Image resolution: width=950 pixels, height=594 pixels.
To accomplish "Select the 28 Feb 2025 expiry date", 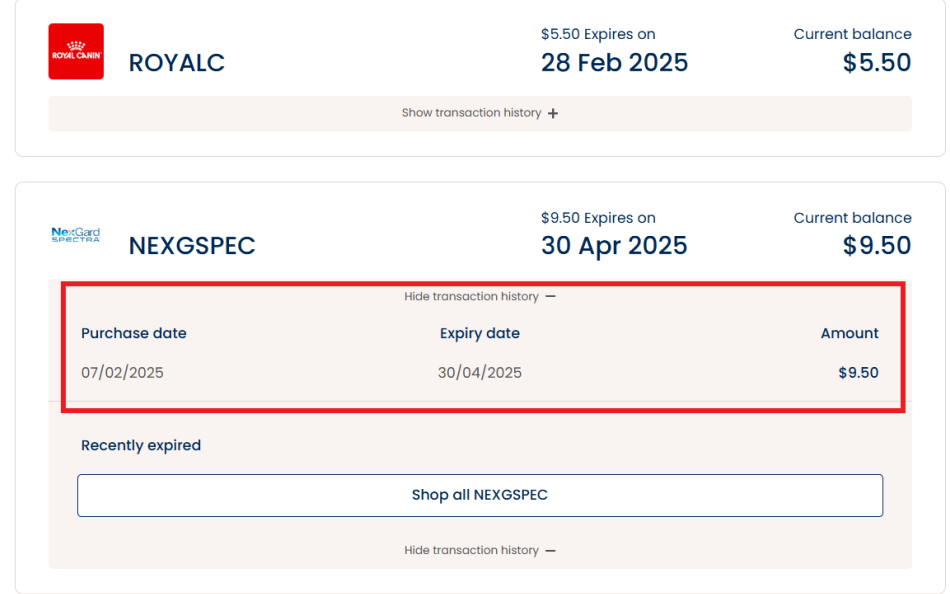I will click(x=614, y=63).
